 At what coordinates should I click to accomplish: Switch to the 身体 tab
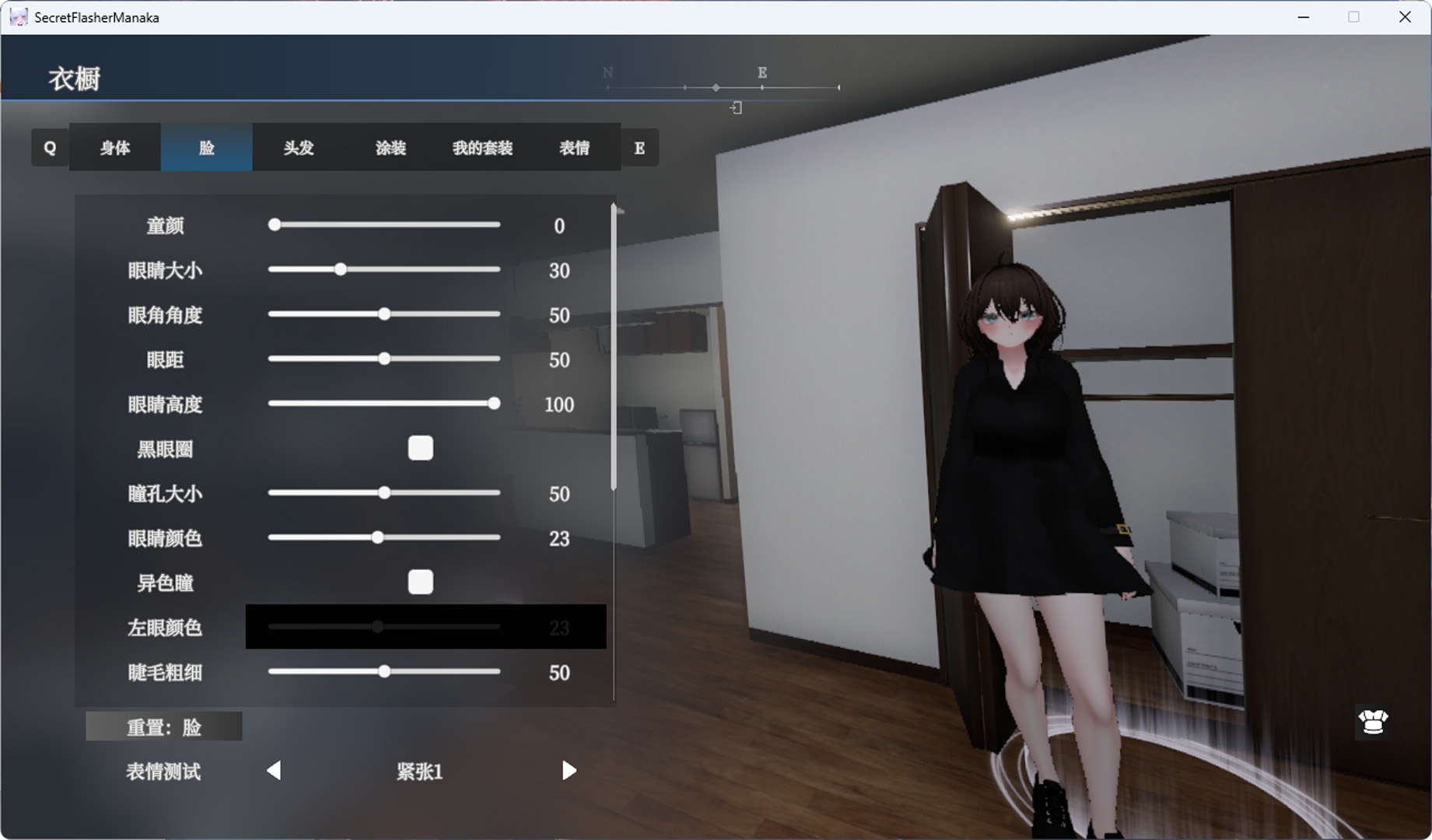pos(115,148)
